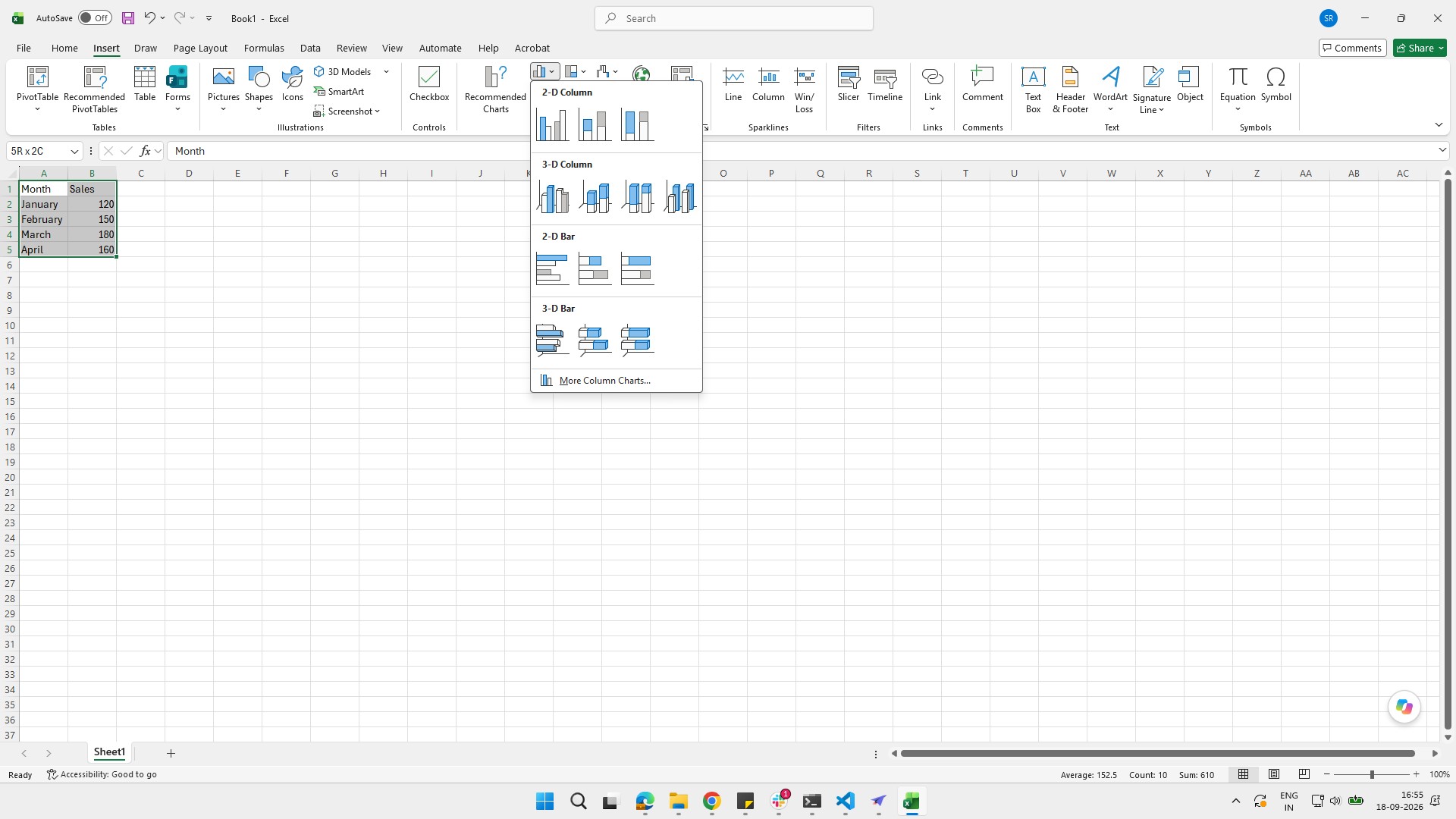
Task: Expand the formula bar
Action: click(1442, 151)
